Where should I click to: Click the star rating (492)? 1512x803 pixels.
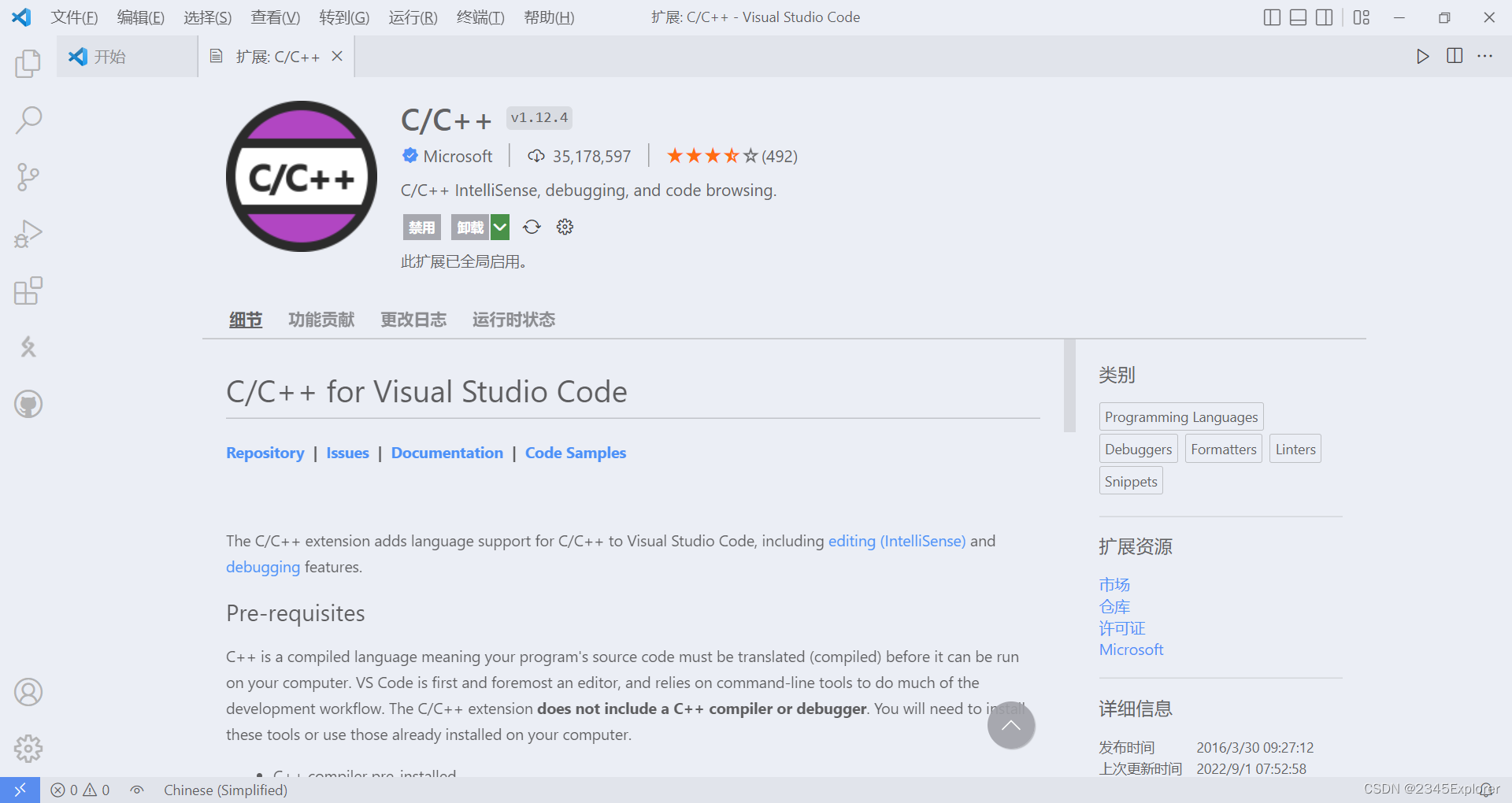tap(732, 156)
